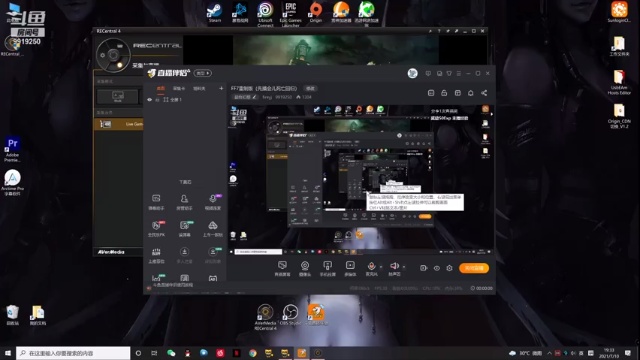Viewport: 640px width, 360px height.
Task: Switch to the third scene tab
Action: (x=199, y=88)
